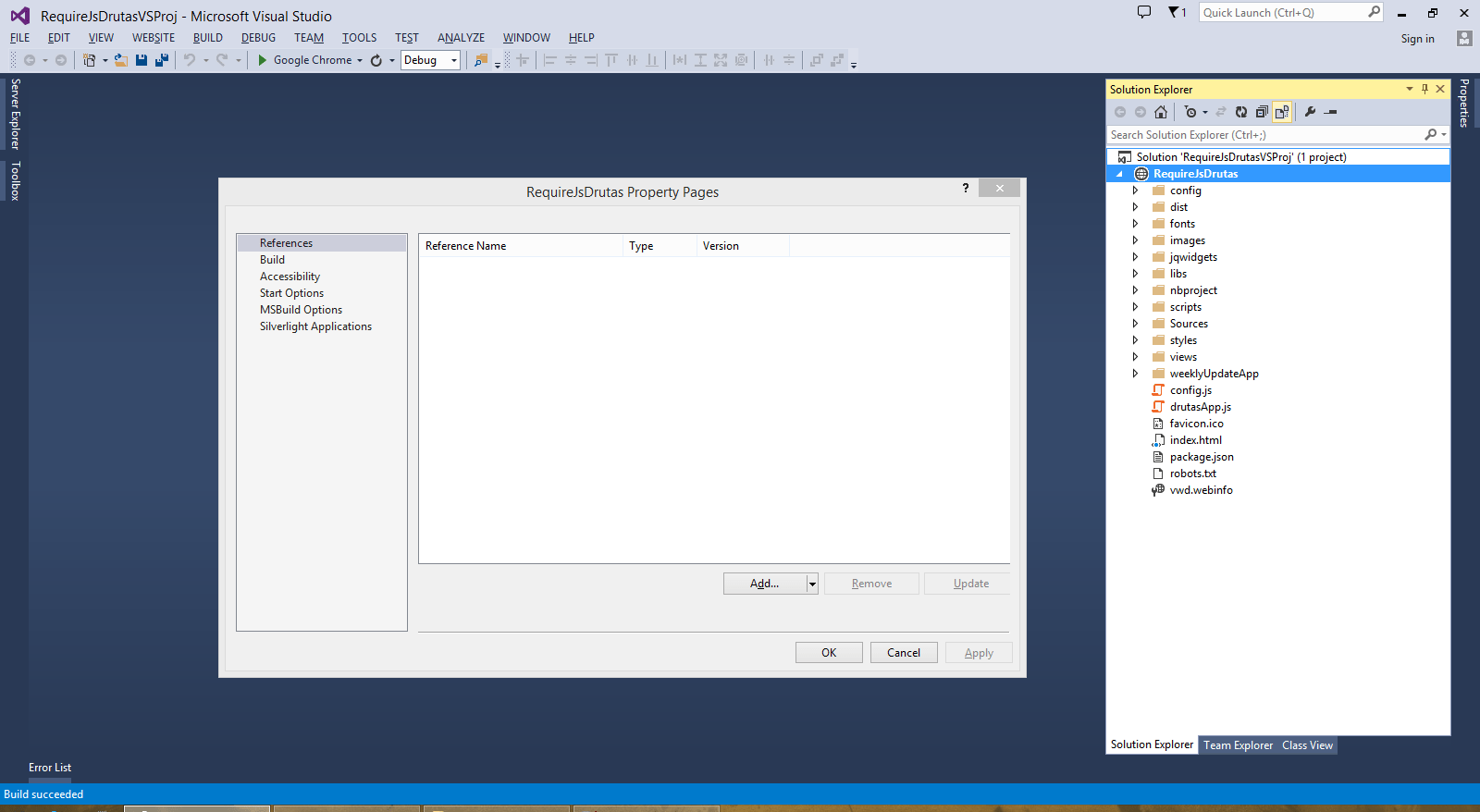The height and width of the screenshot is (812, 1480).
Task: Select Build property page
Action: (272, 260)
